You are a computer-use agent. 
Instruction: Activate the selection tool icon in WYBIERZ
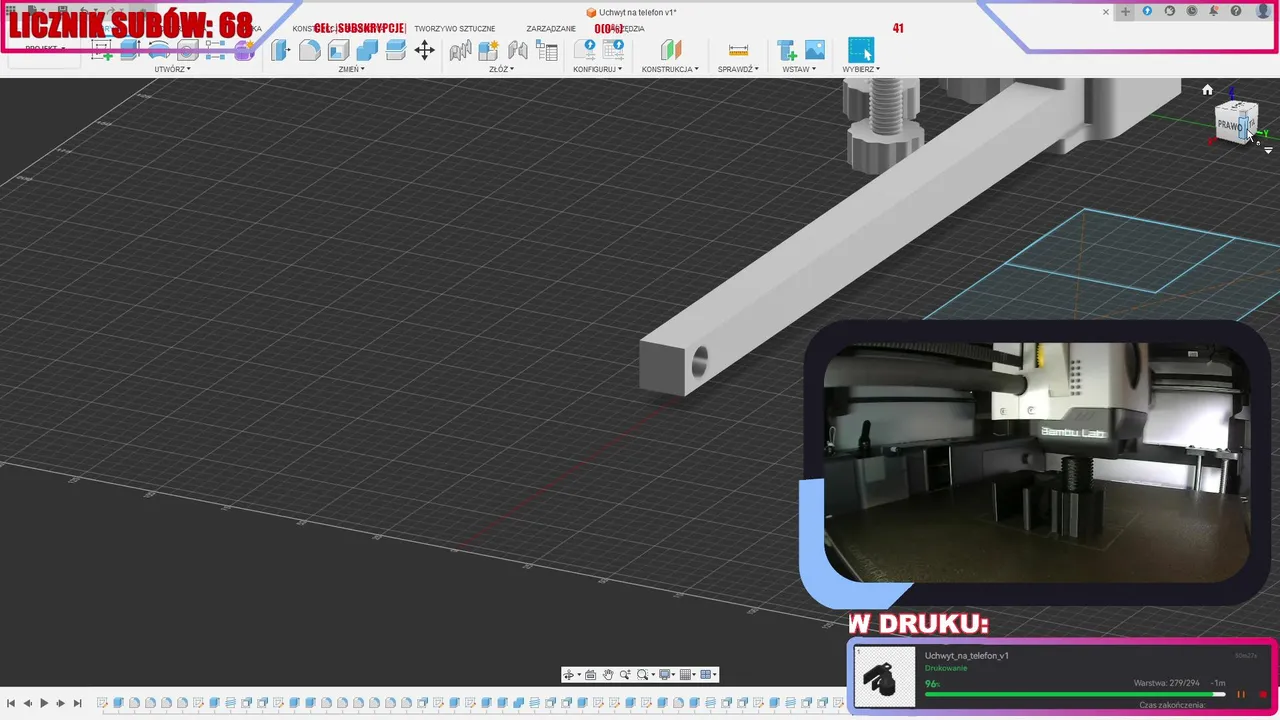(x=860, y=50)
